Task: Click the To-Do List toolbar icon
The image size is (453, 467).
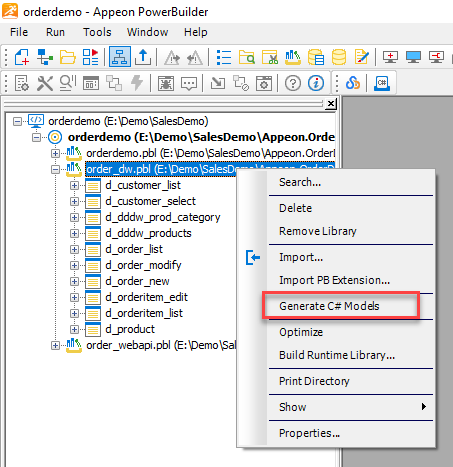Action: (x=224, y=57)
